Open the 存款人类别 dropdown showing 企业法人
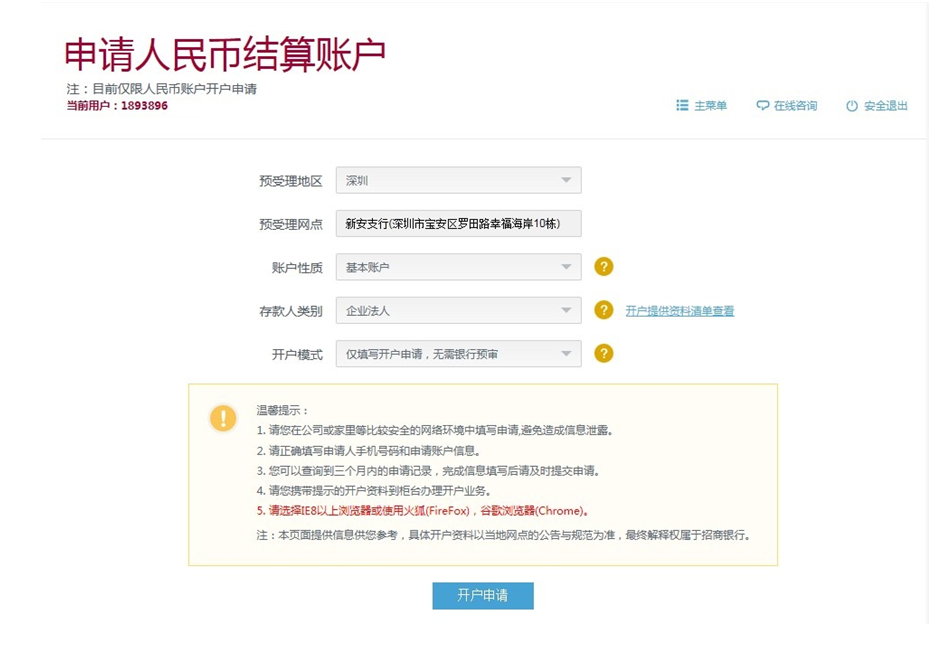929x646 pixels. (x=458, y=310)
